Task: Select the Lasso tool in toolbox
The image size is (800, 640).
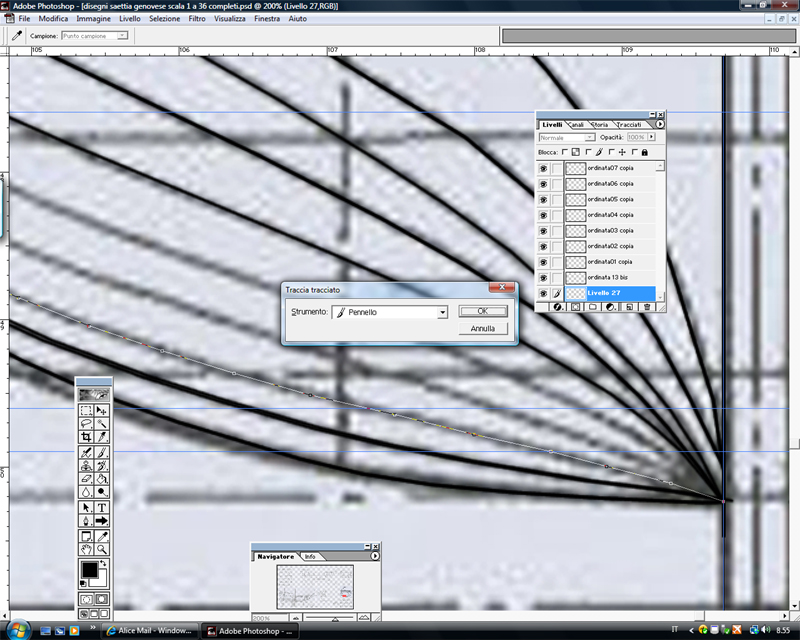Action: click(x=87, y=424)
